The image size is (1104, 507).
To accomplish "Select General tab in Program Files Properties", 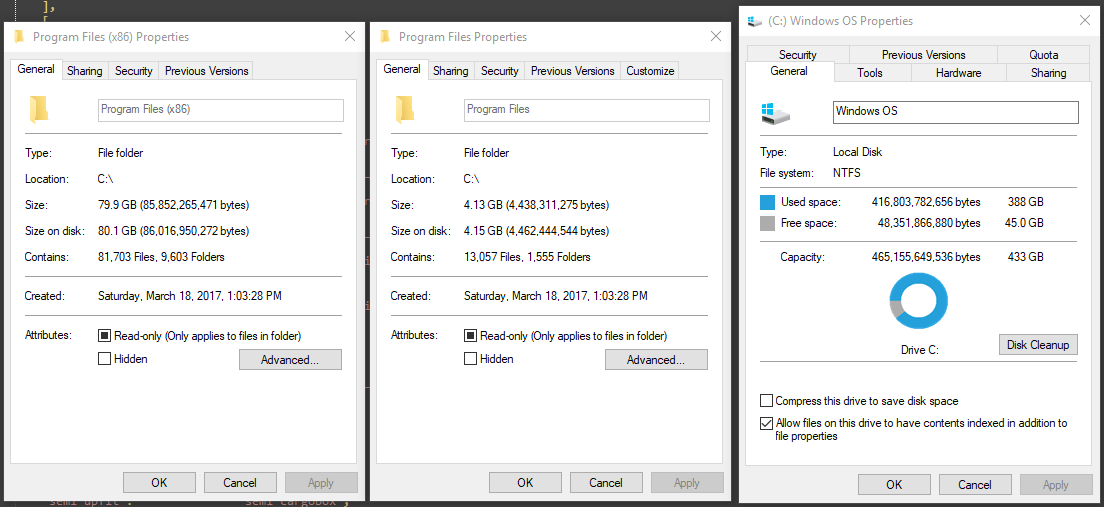I will pyautogui.click(x=402, y=69).
